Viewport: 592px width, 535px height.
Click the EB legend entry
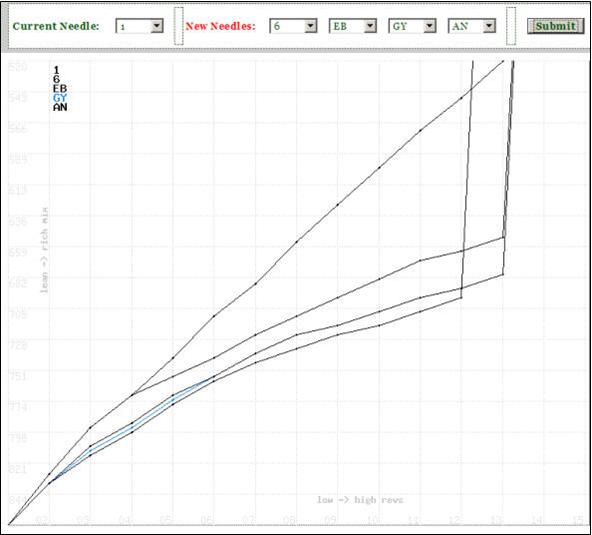click(x=60, y=89)
